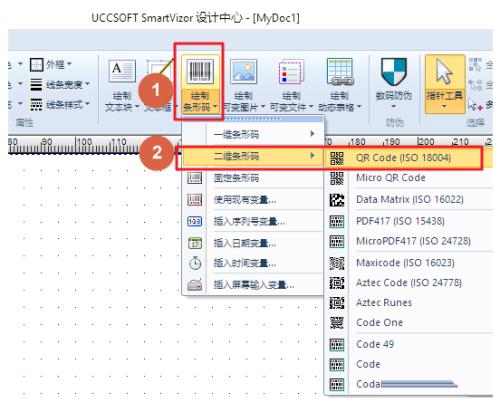Click the Draw Text Block (绘制文本块) icon
The image size is (500, 402).
point(122,71)
